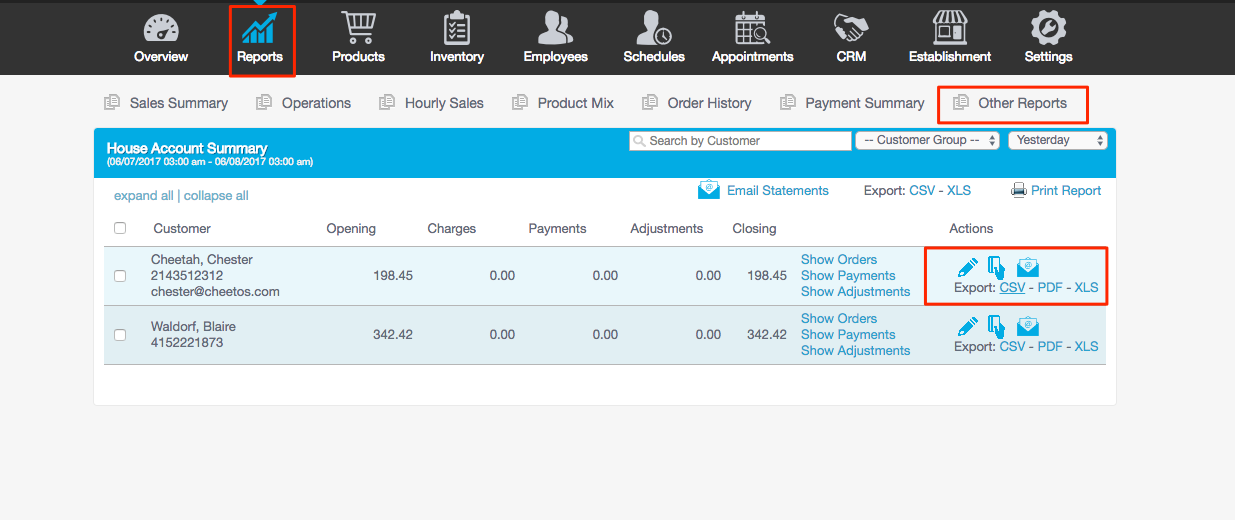Open the CRM handshake icon

851,28
